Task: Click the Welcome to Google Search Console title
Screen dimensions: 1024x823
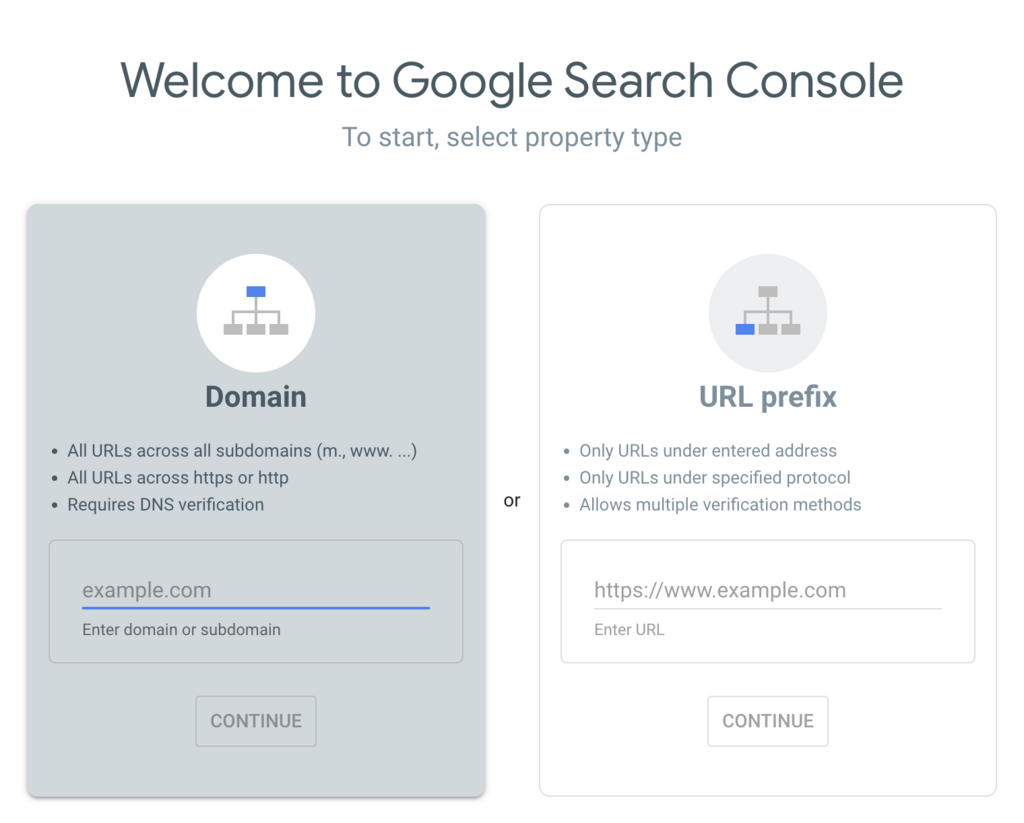Action: (511, 80)
